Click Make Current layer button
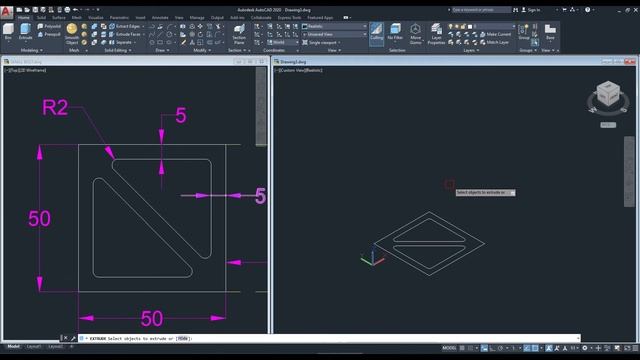Image resolution: width=640 pixels, height=360 pixels. pos(495,34)
